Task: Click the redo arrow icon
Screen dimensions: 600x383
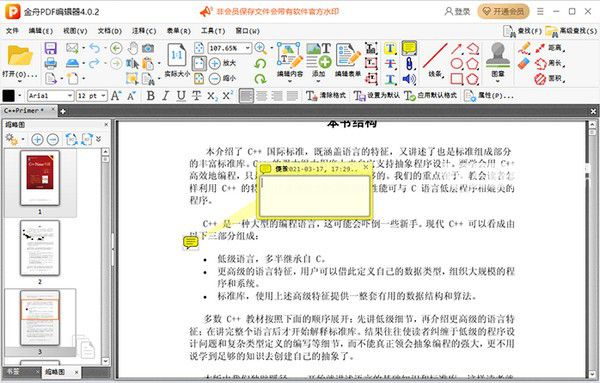Action: [94, 63]
